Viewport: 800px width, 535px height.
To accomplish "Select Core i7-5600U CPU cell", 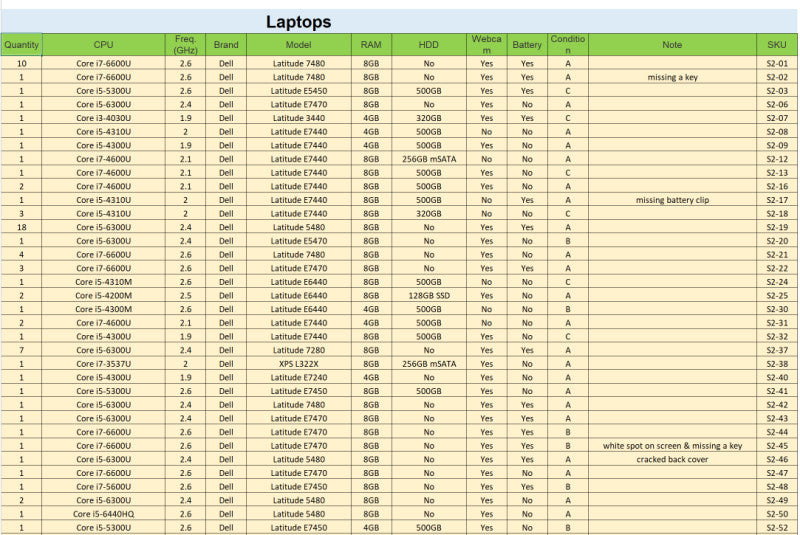I will 104,487.
